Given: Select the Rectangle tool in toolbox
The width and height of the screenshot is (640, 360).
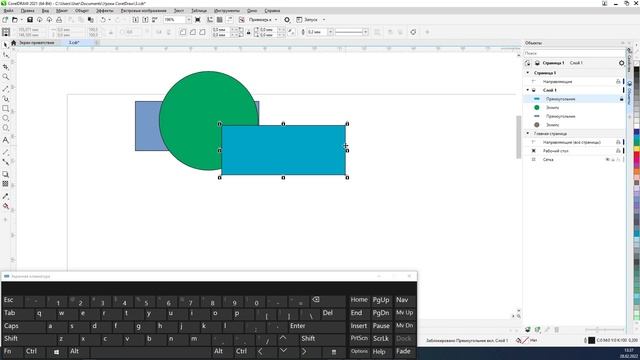Looking at the screenshot, I should coord(5,109).
